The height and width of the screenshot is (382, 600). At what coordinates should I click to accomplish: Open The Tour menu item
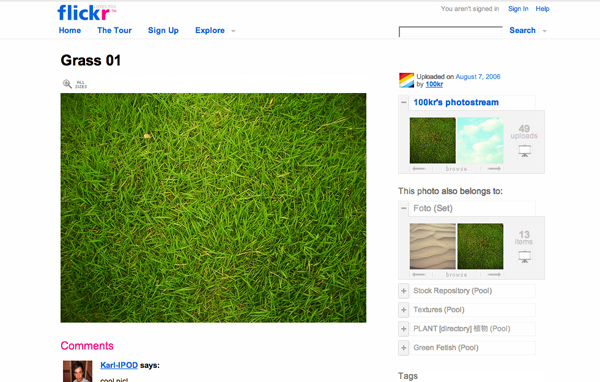[x=114, y=30]
